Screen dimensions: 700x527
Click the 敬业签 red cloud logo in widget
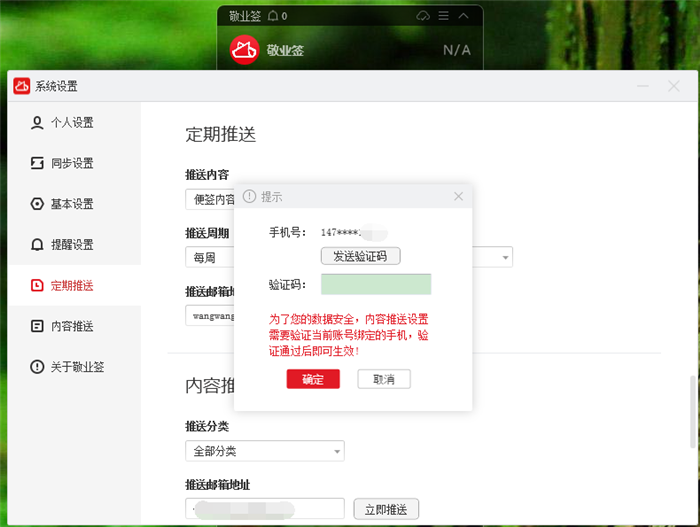coord(244,50)
